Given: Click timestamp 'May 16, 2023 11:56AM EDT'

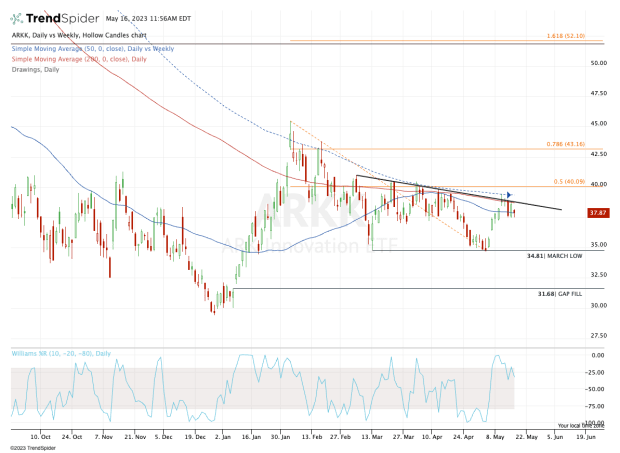Looking at the screenshot, I should pyautogui.click(x=148, y=19).
